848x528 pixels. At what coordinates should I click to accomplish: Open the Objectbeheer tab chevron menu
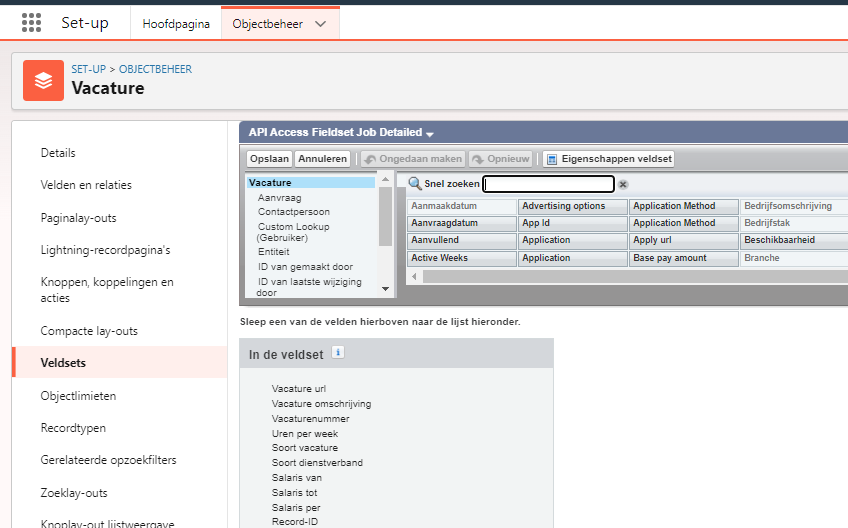pos(320,24)
